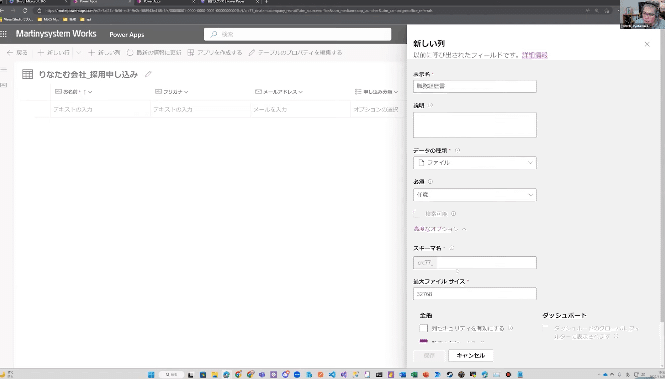The image size is (665, 379).
Task: Open the メールアドレス column header dropdown
Action: (300, 92)
